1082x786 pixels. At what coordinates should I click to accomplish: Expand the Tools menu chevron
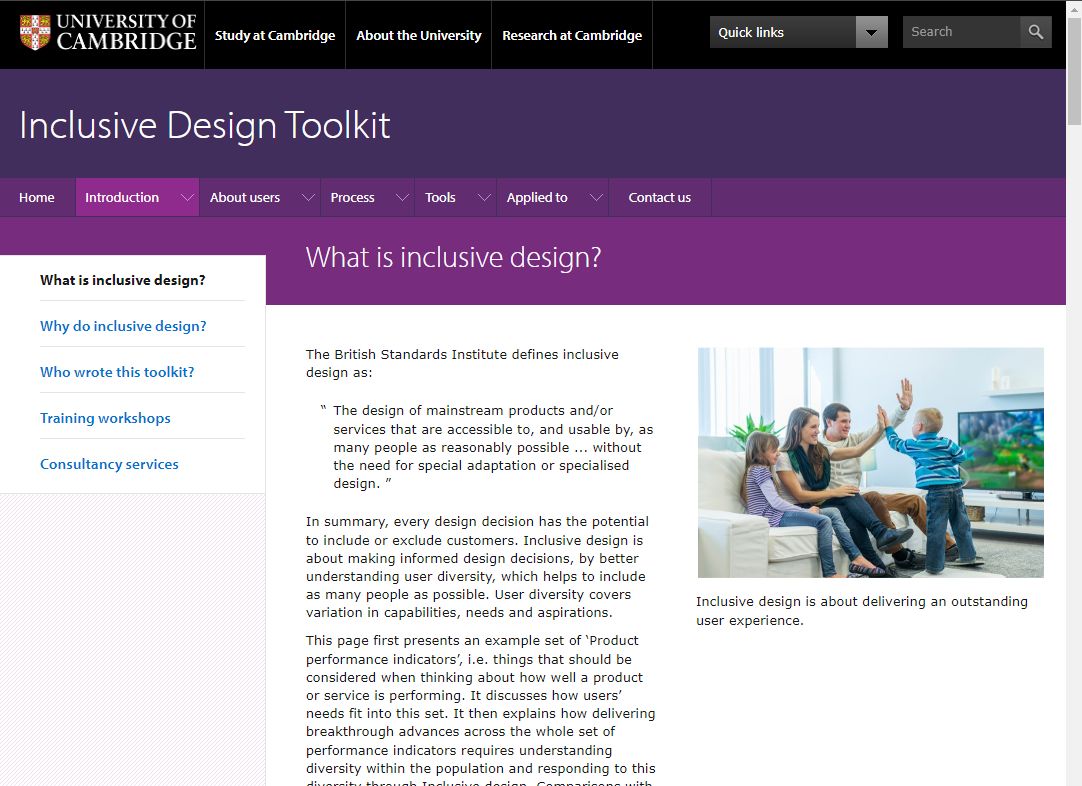point(484,197)
